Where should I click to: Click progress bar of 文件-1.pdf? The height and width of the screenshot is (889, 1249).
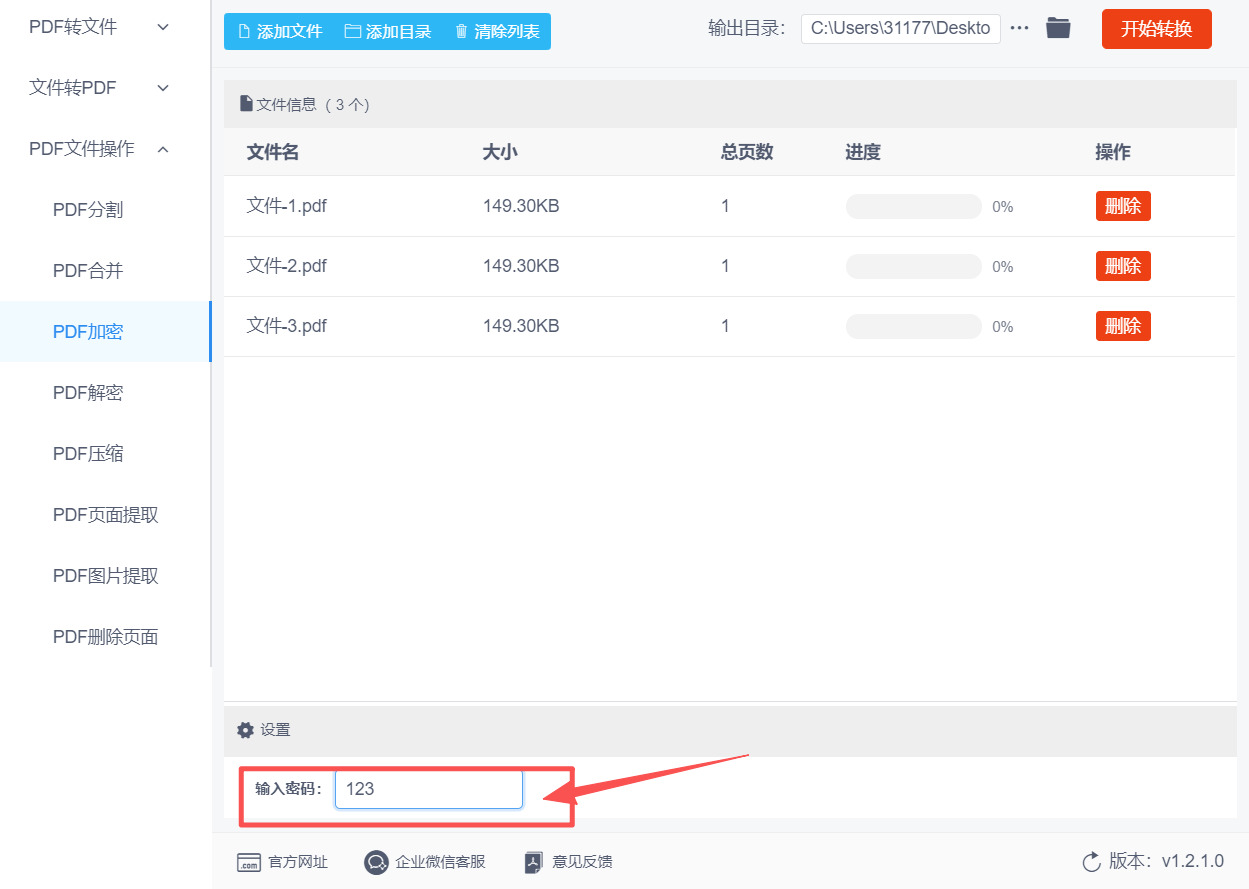(x=914, y=206)
